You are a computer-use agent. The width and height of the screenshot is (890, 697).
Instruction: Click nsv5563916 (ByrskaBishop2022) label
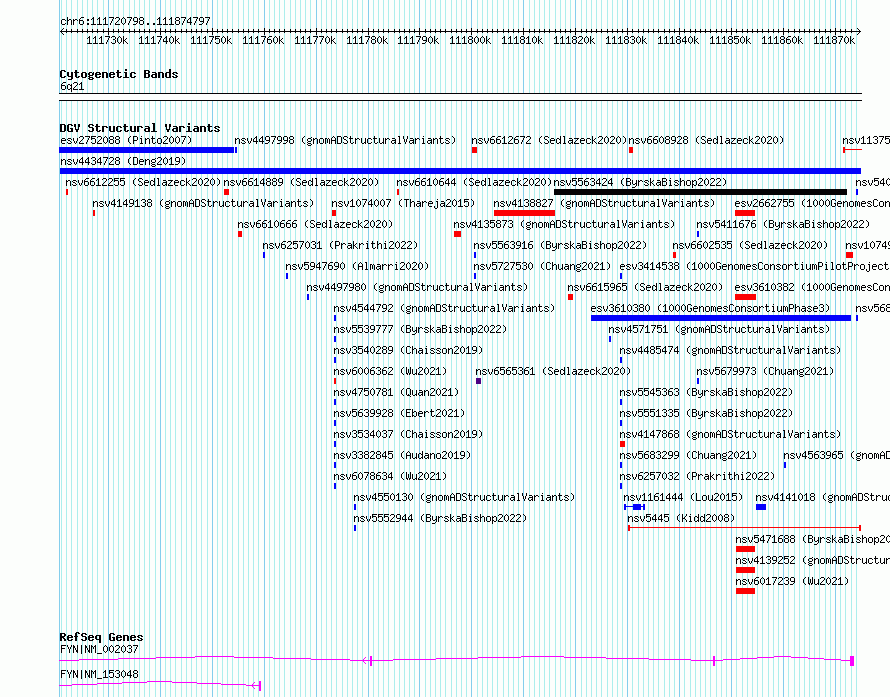(560, 245)
